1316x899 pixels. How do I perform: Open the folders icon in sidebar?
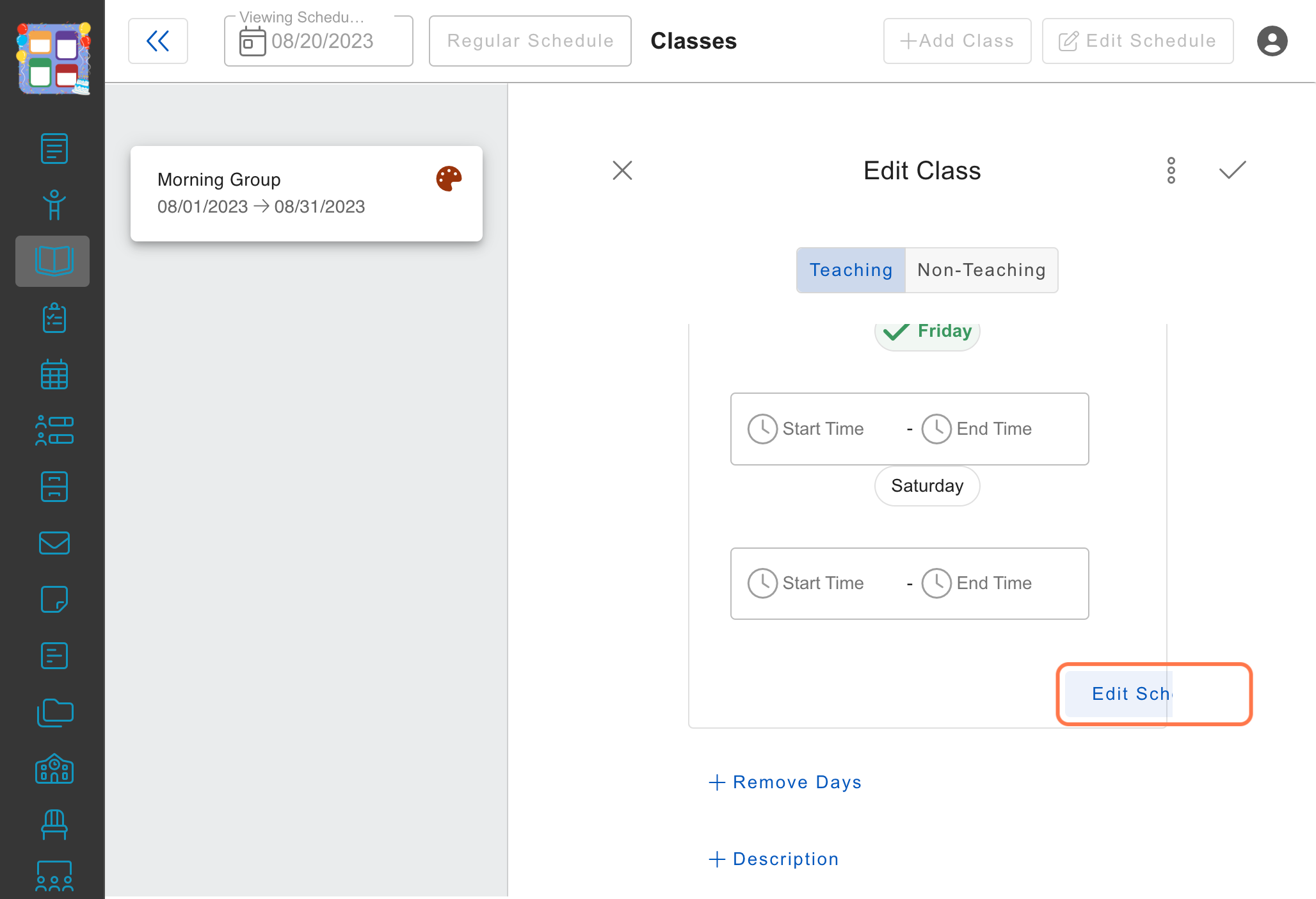click(x=55, y=712)
